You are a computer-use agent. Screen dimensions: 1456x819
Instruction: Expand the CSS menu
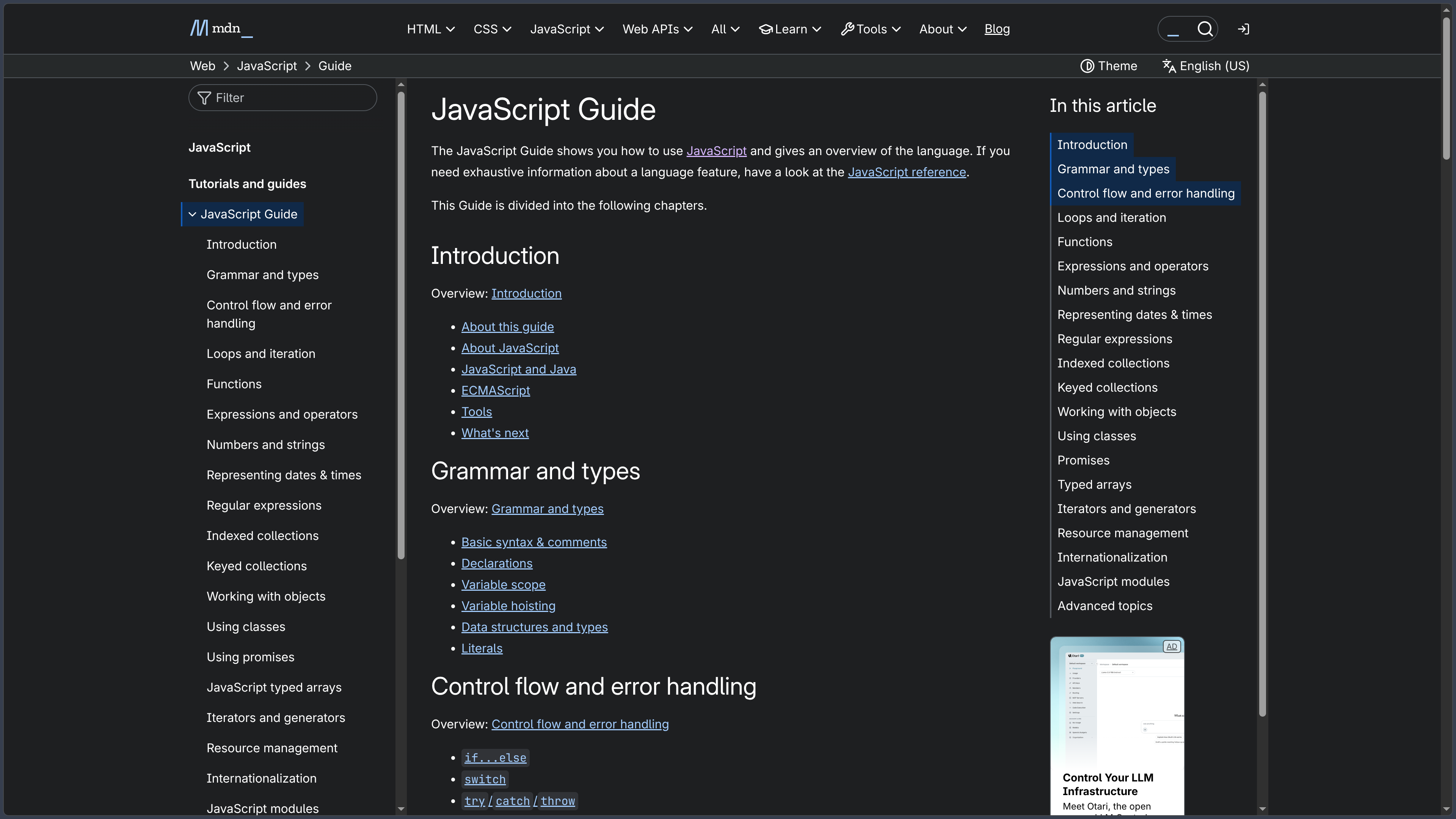492,29
